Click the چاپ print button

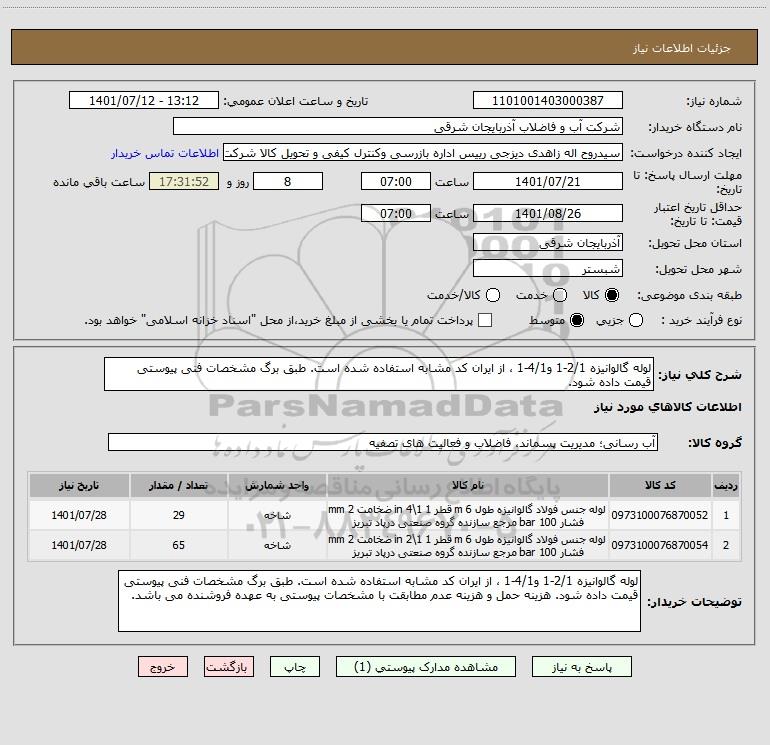[x=295, y=667]
